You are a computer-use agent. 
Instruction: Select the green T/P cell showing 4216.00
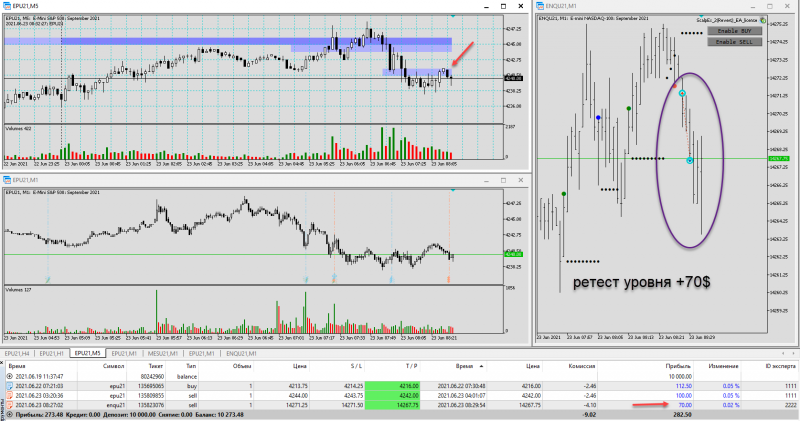click(x=392, y=386)
